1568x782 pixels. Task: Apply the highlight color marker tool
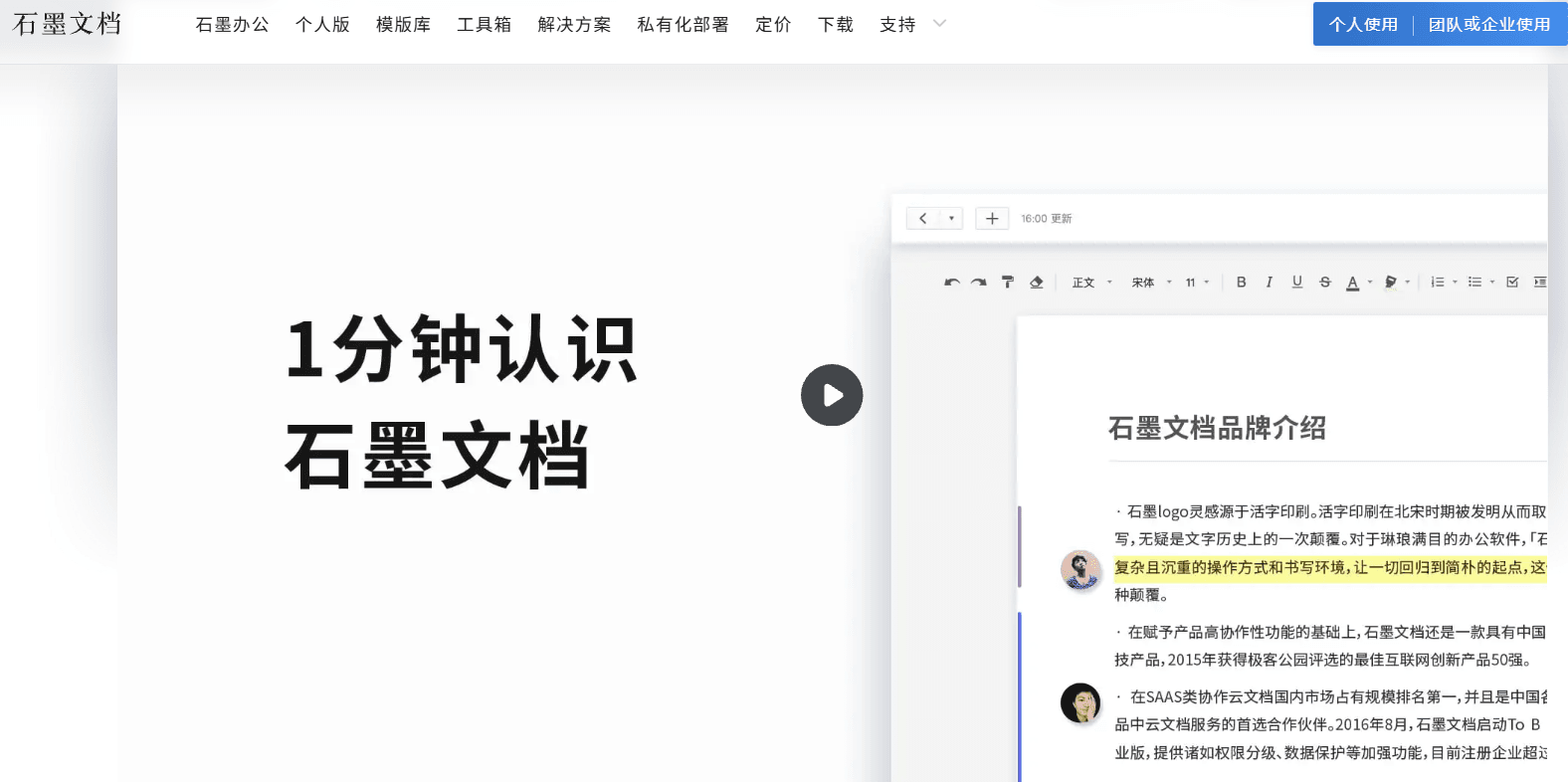coord(1391,283)
